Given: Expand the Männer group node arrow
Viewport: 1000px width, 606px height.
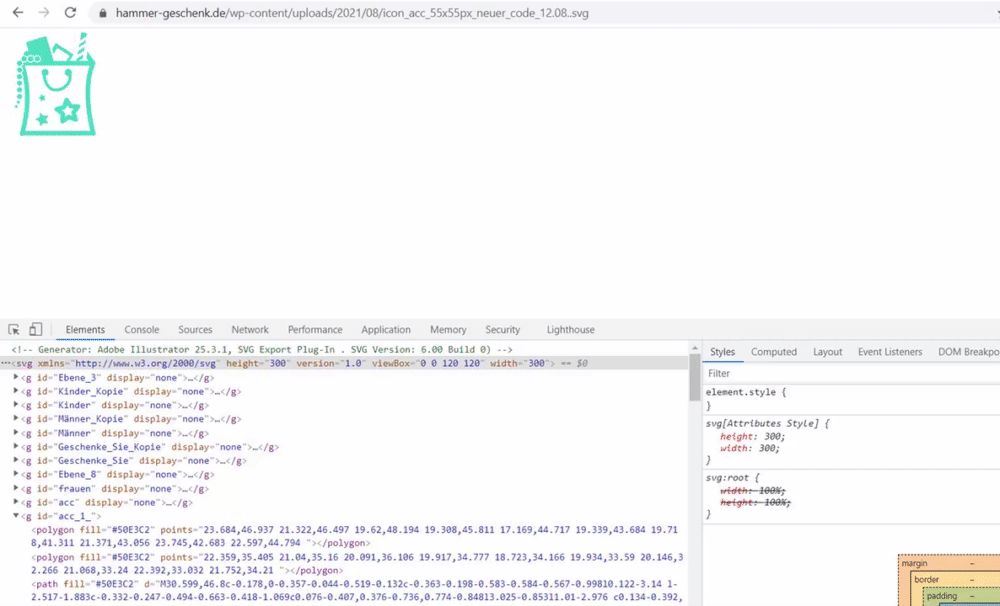Looking at the screenshot, I should coord(16,433).
